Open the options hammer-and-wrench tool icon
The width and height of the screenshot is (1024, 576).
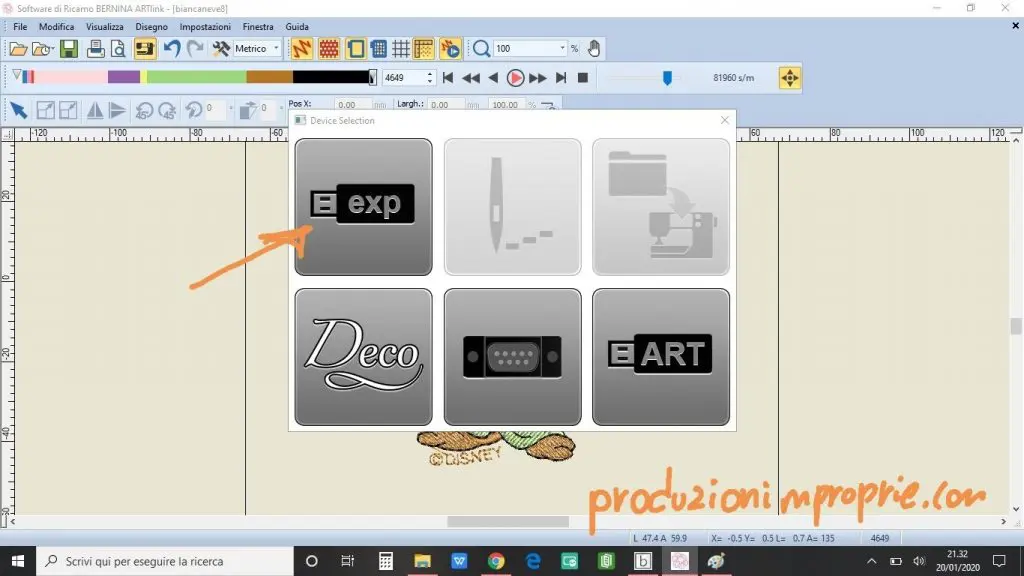click(x=221, y=49)
